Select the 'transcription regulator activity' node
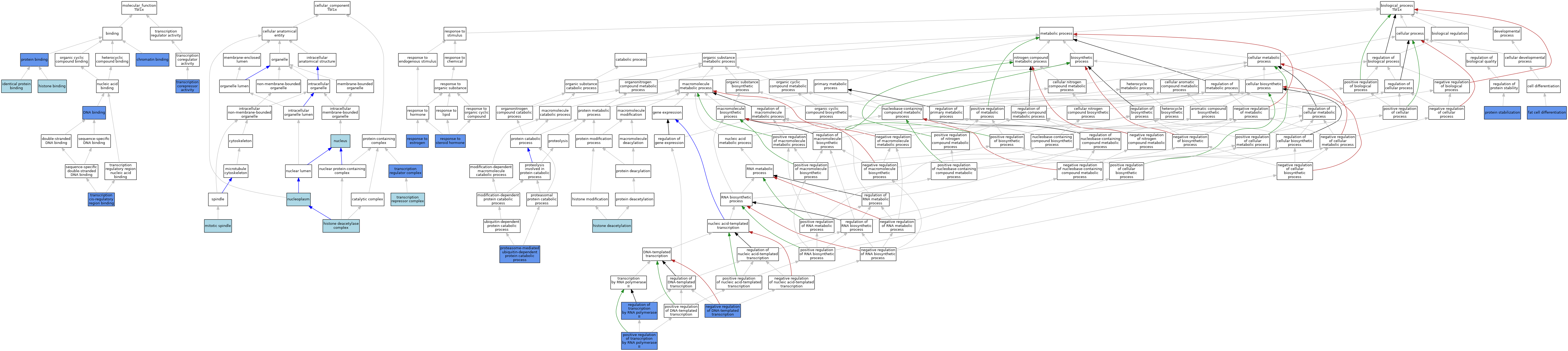The height and width of the screenshot is (351, 1568). click(x=166, y=34)
